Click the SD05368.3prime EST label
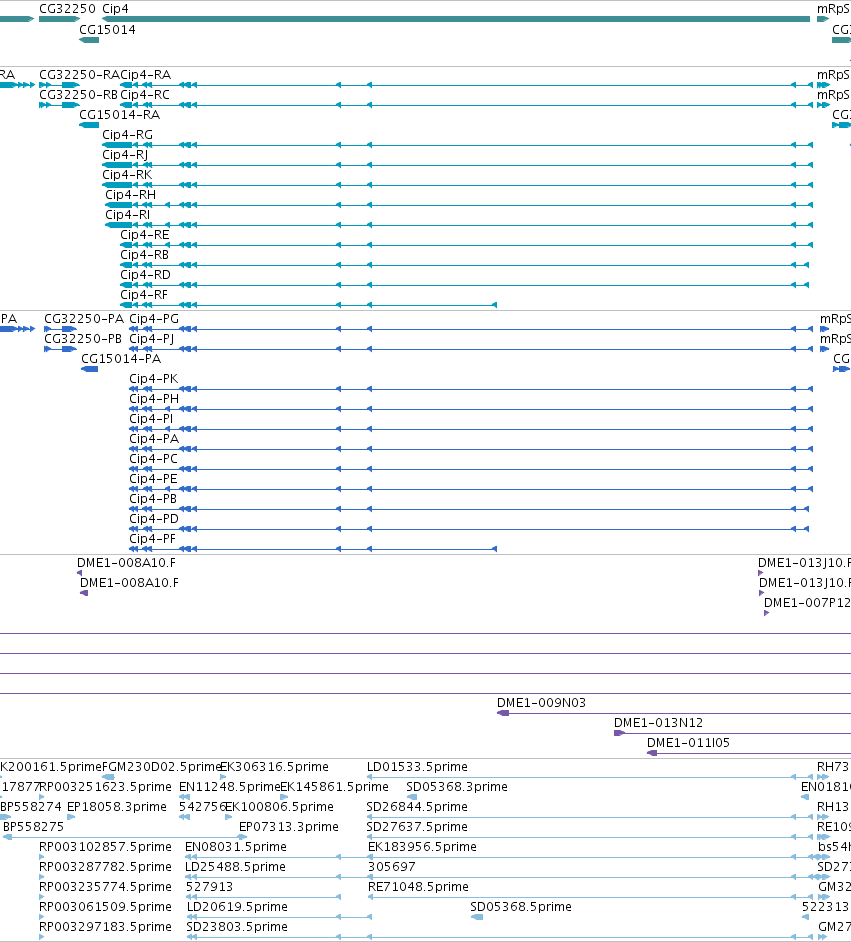851x942 pixels. click(456, 787)
